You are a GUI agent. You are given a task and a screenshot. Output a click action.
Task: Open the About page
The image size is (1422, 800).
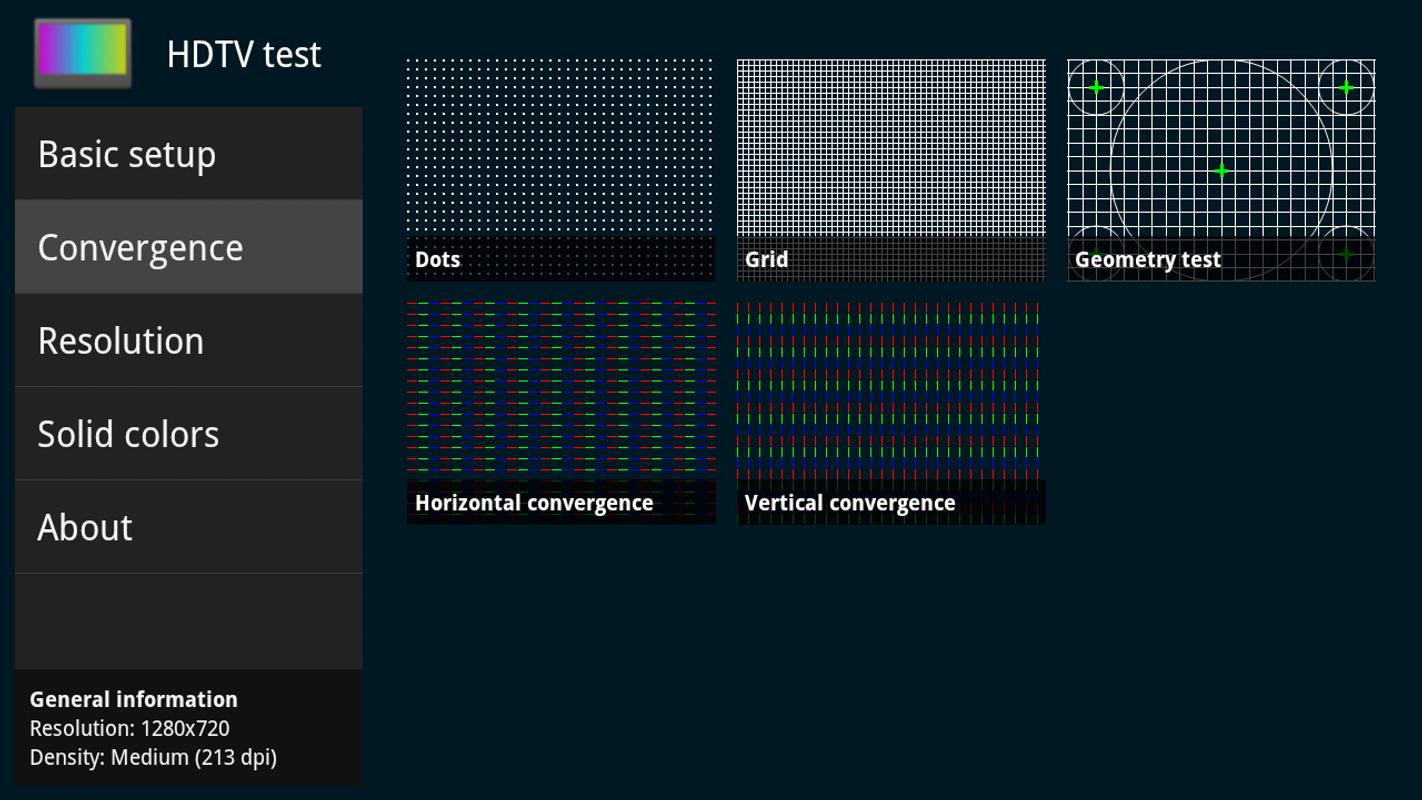tap(189, 526)
